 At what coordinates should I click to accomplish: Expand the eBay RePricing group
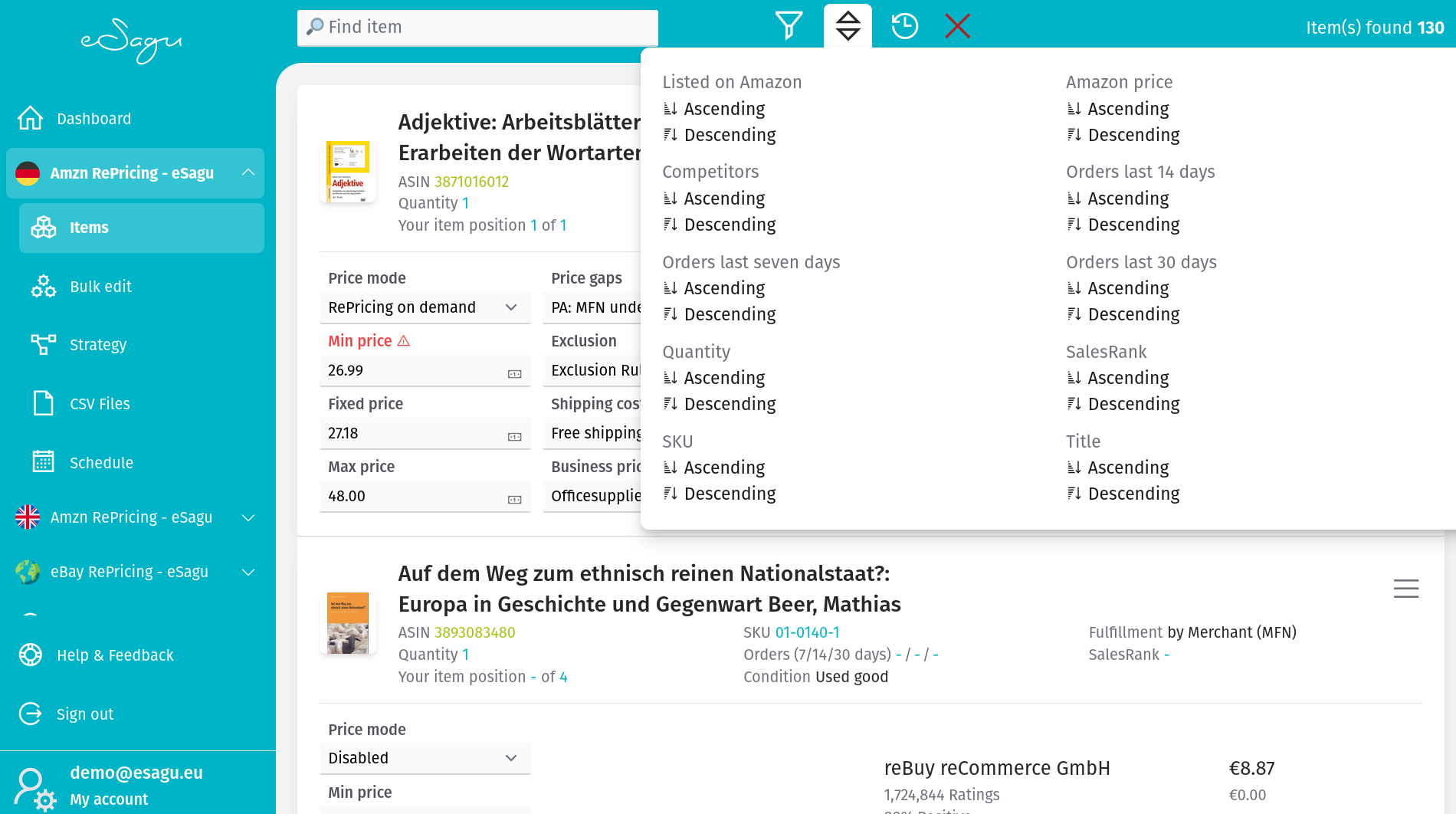click(x=248, y=572)
